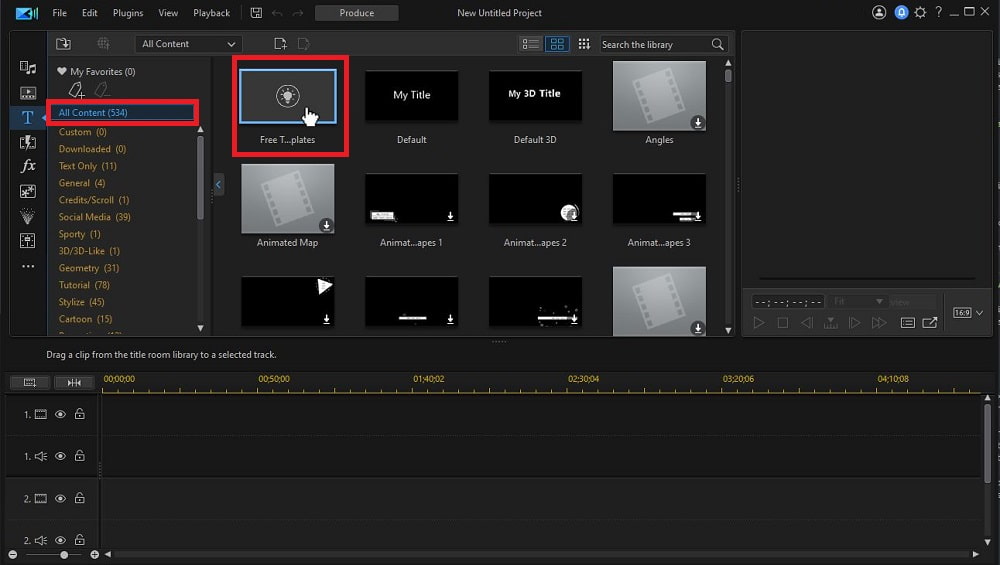Image resolution: width=1000 pixels, height=565 pixels.
Task: Click the fit timeline to view icon
Action: [x=30, y=383]
